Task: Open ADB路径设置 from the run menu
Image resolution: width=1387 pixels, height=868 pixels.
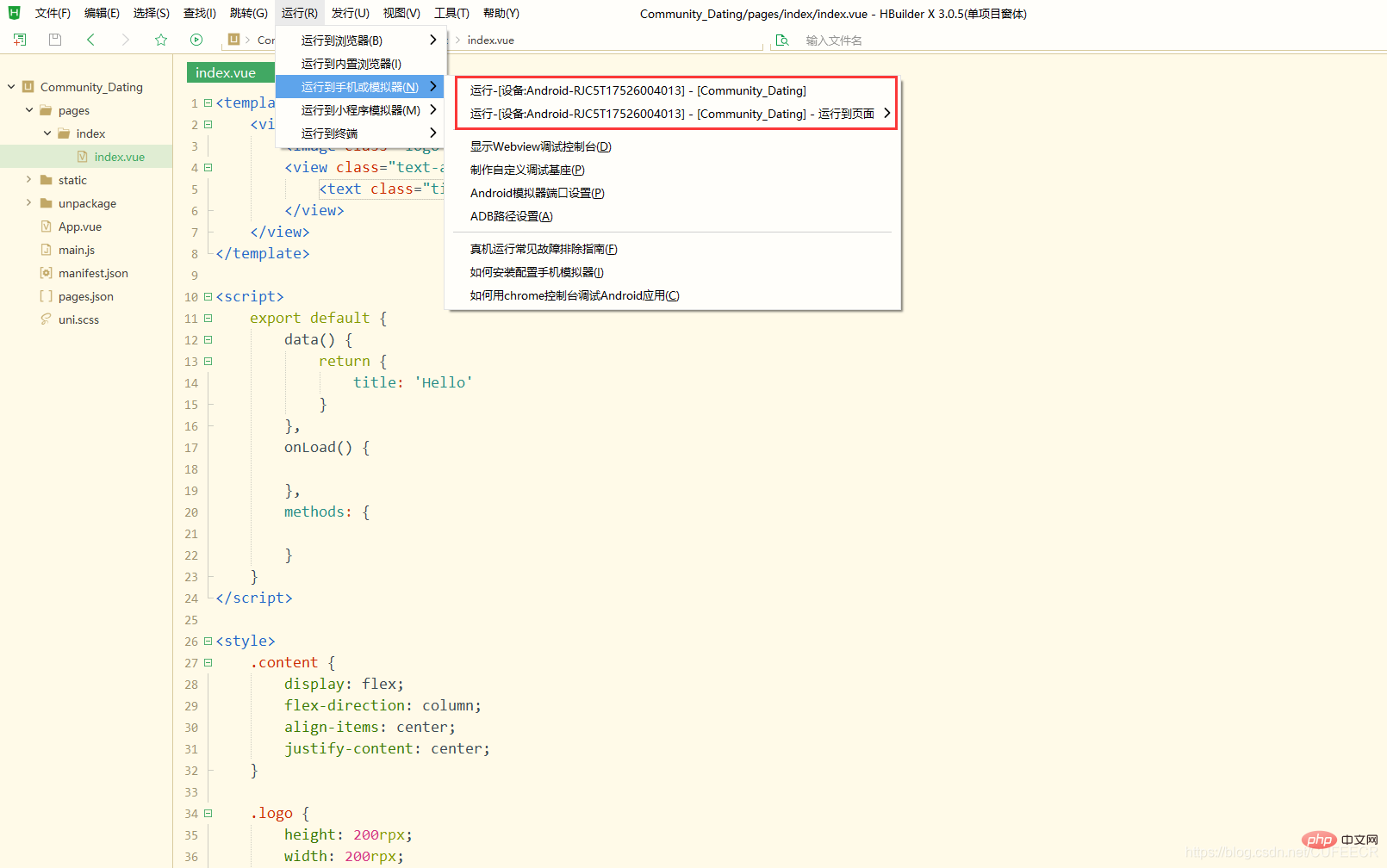Action: tap(512, 216)
